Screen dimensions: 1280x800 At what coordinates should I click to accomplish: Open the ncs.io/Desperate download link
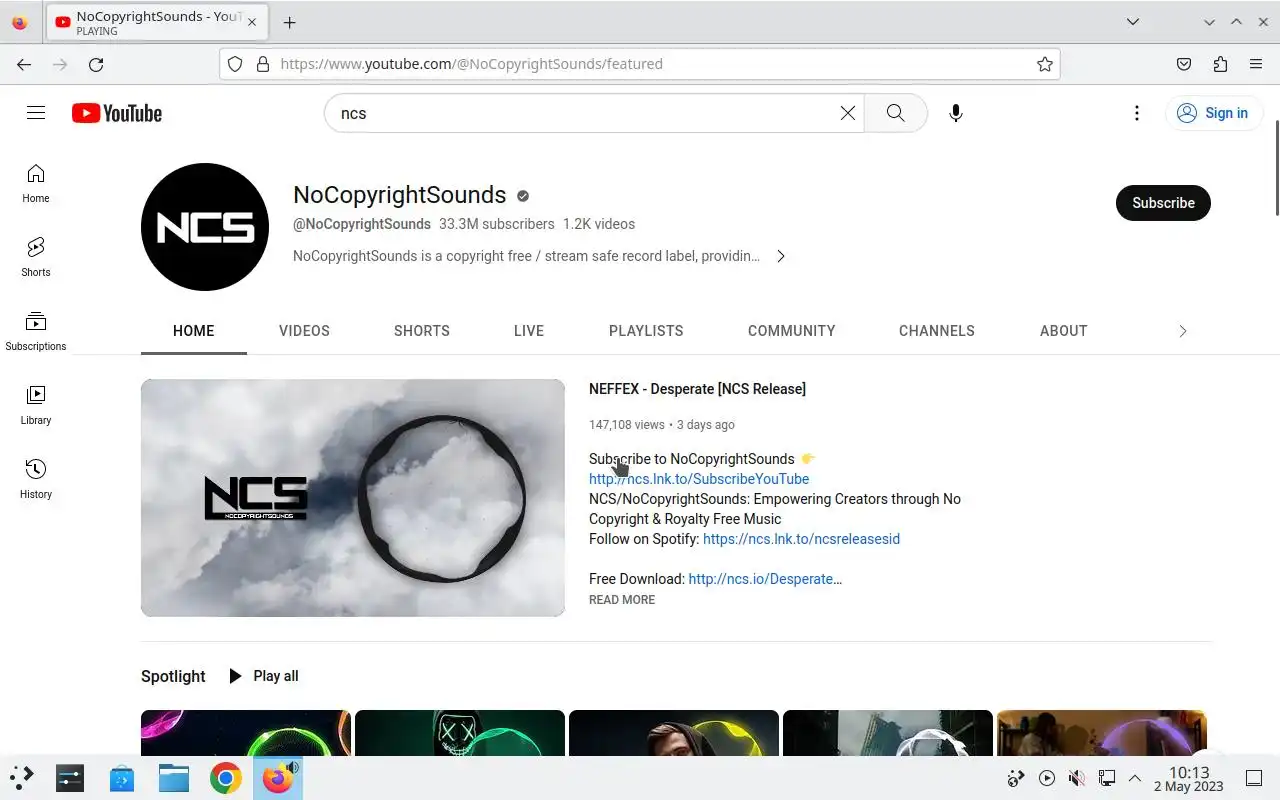coord(765,579)
